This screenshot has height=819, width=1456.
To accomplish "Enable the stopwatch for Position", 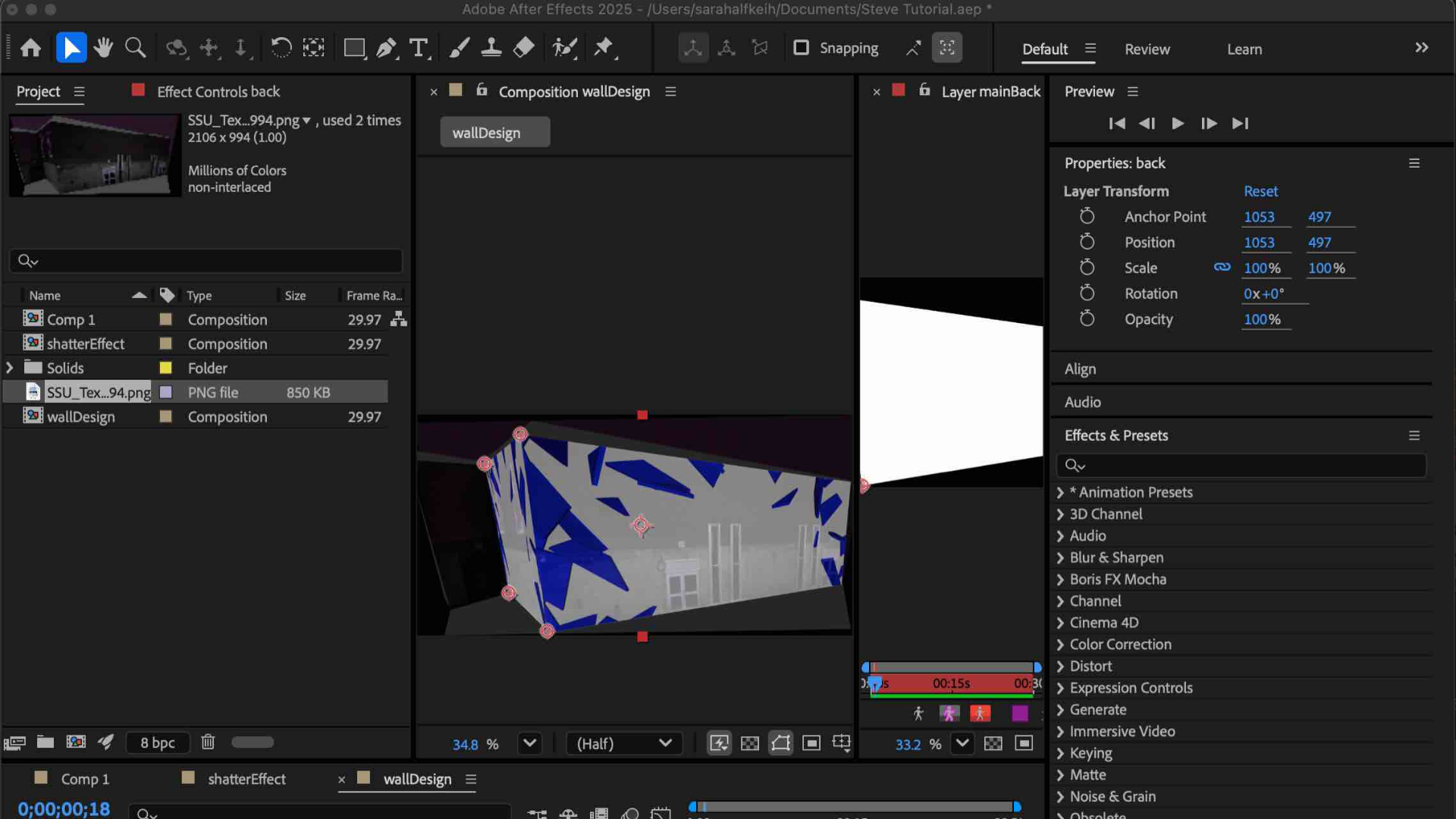I will 1087,242.
